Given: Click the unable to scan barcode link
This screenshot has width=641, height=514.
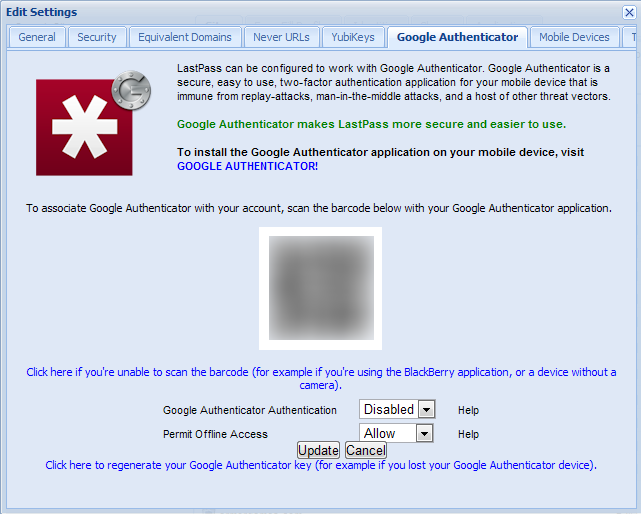Looking at the screenshot, I should (321, 379).
